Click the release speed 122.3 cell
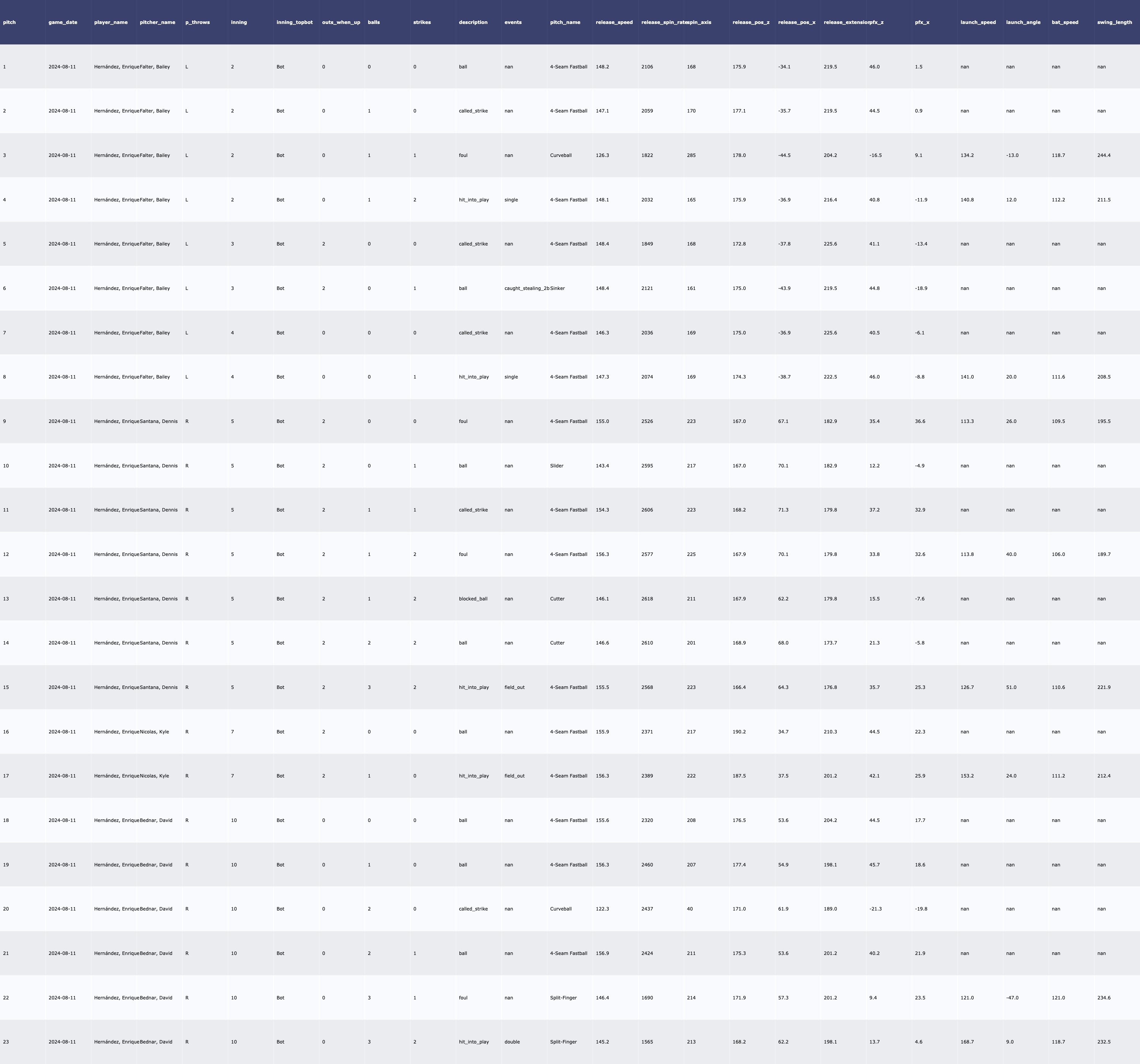The height and width of the screenshot is (1064, 1140). click(x=602, y=909)
